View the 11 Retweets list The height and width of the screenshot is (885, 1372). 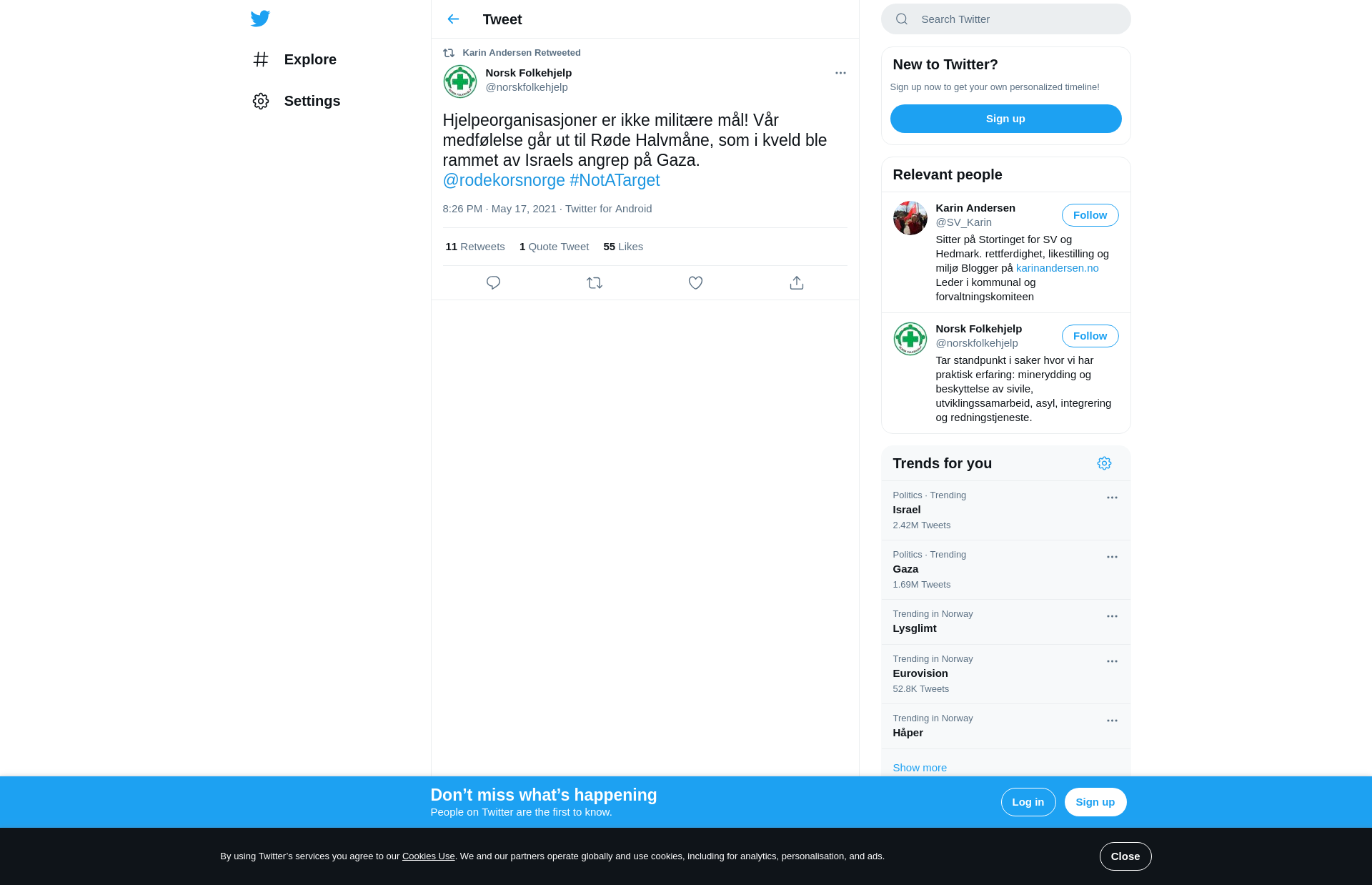pos(474,247)
